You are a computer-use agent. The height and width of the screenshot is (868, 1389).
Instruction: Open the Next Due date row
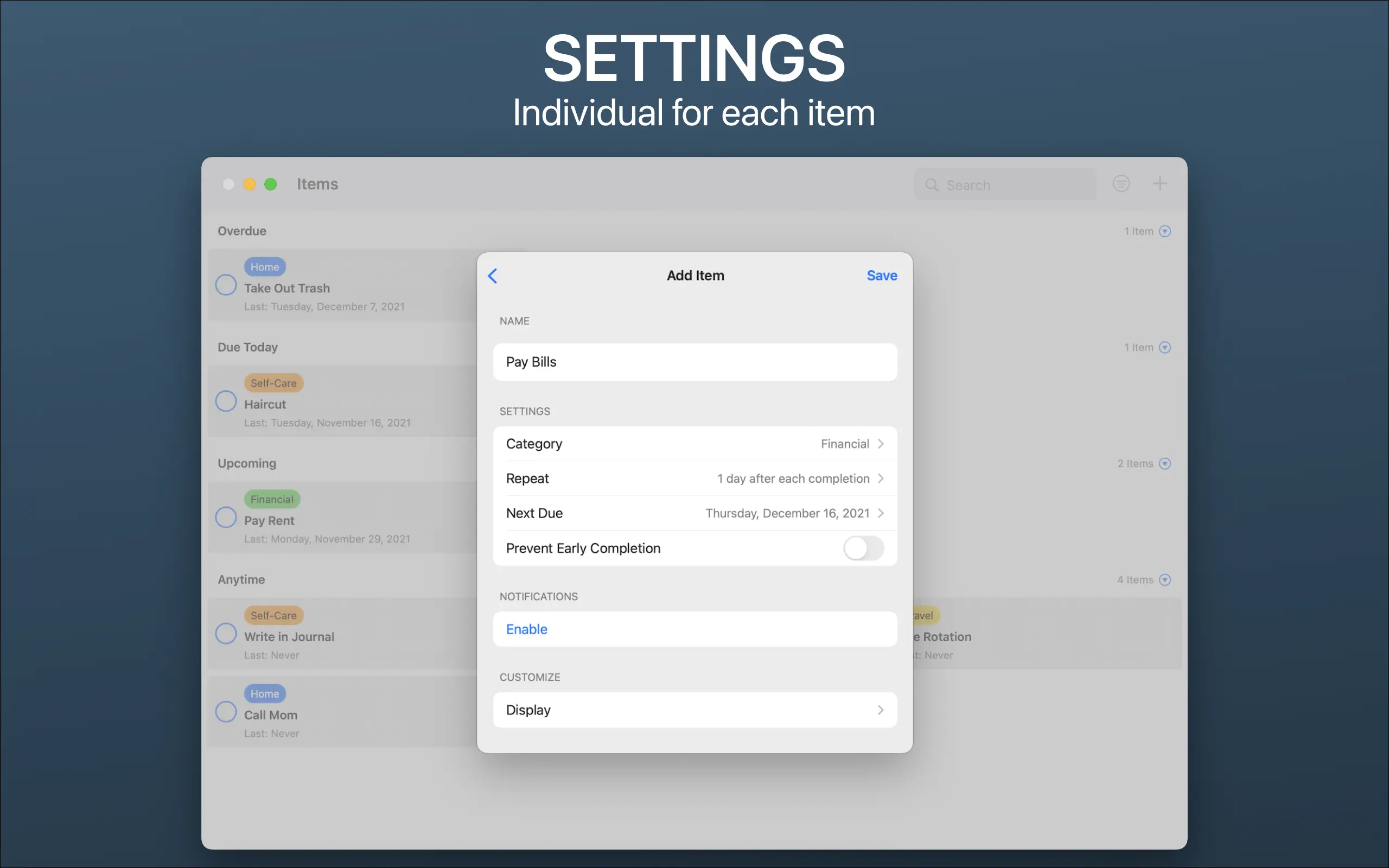pyautogui.click(x=694, y=513)
